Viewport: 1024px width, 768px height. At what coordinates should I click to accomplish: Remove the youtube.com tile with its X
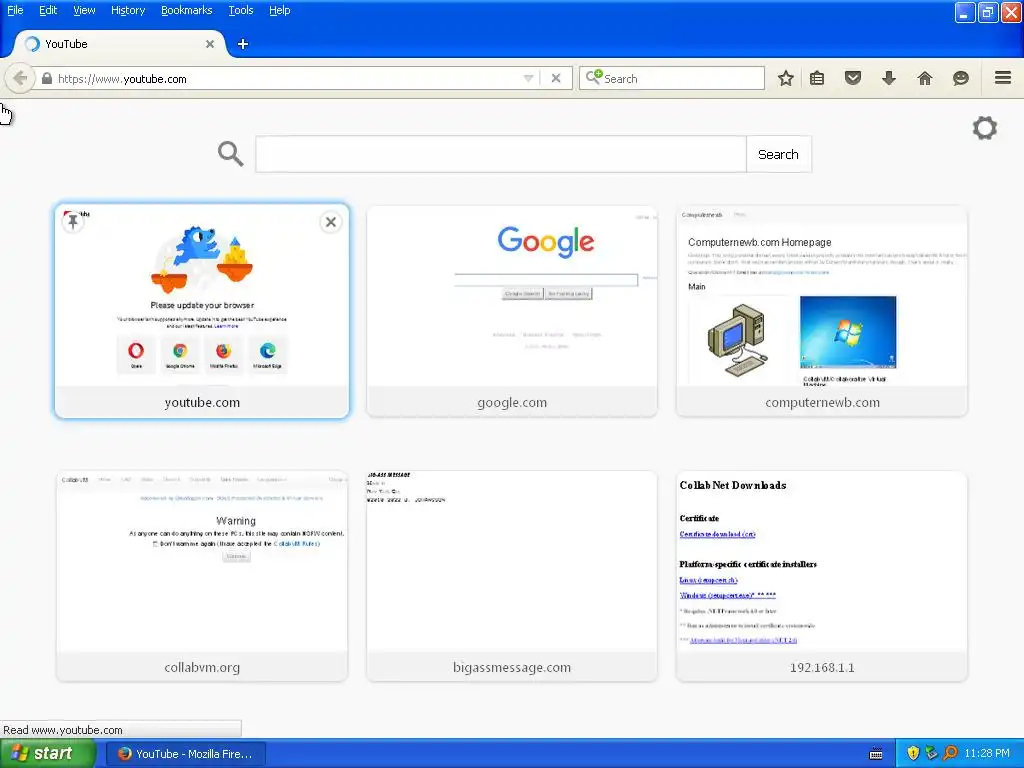pyautogui.click(x=331, y=222)
